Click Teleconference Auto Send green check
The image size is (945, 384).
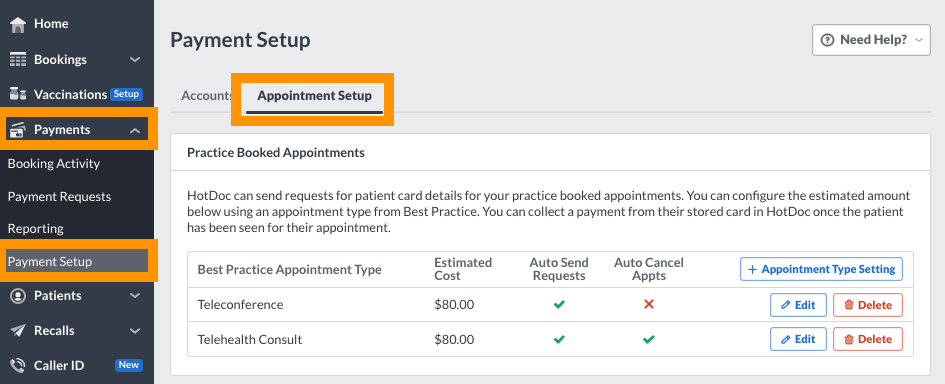(559, 304)
